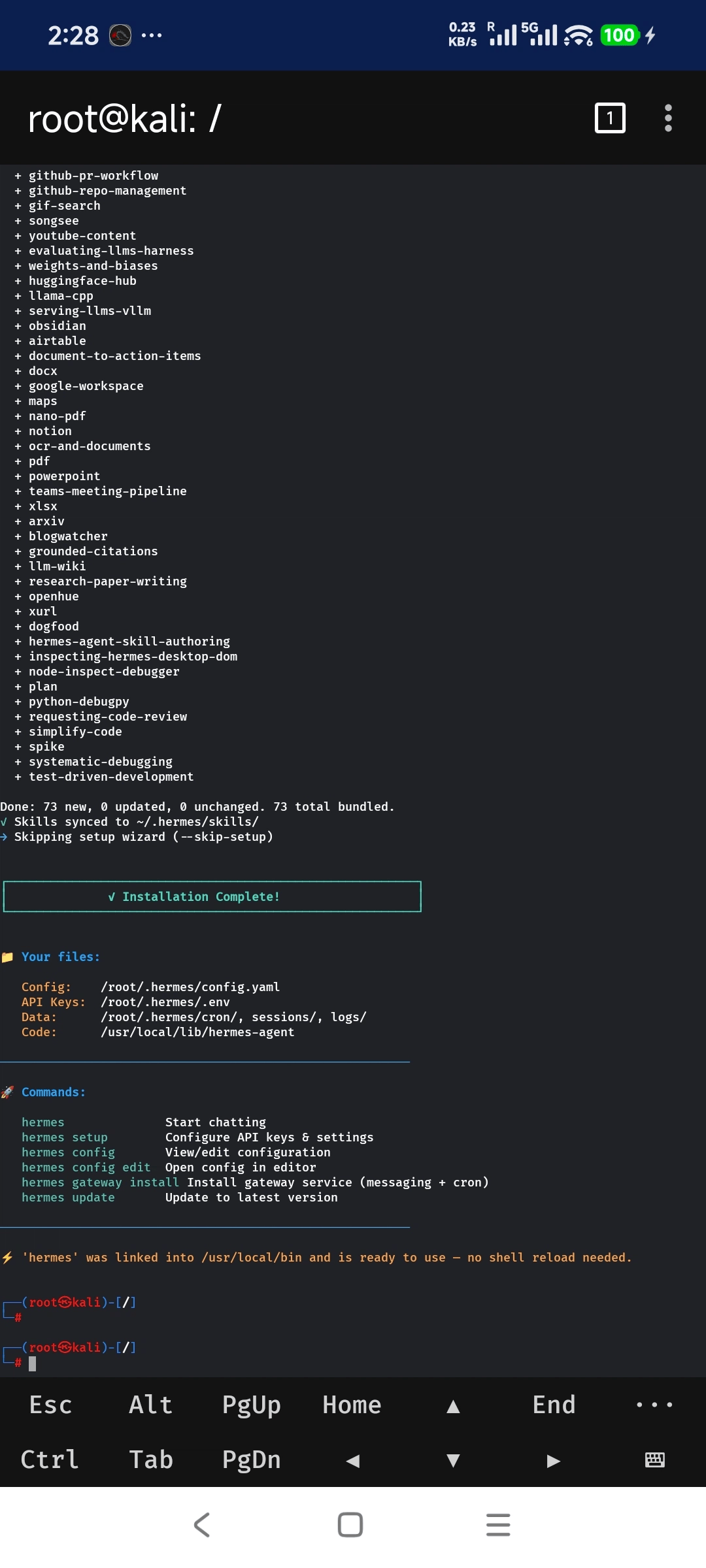Tap the PgUp key
706x1568 pixels.
(252, 1405)
